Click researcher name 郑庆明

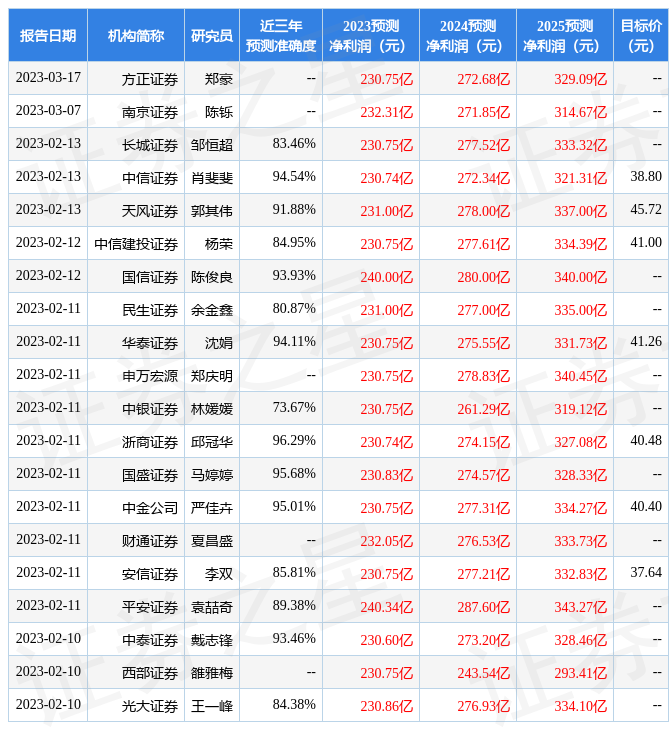point(212,376)
